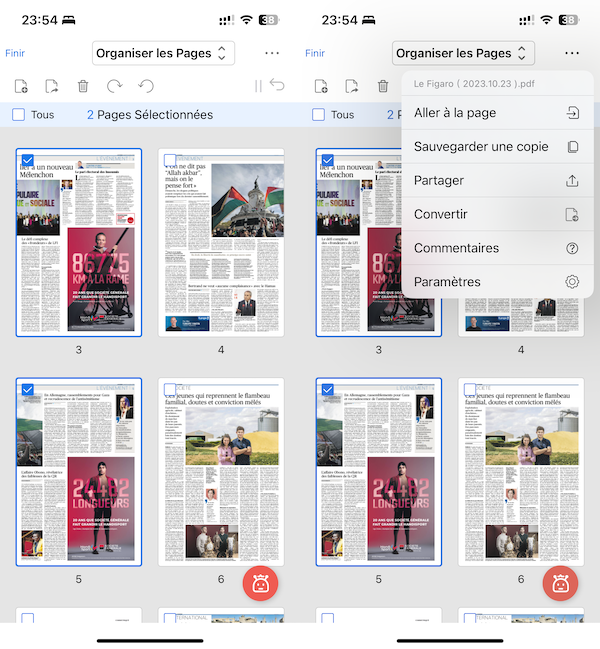Open the red AI robot button in right screen
600x649 pixels.
click(560, 583)
